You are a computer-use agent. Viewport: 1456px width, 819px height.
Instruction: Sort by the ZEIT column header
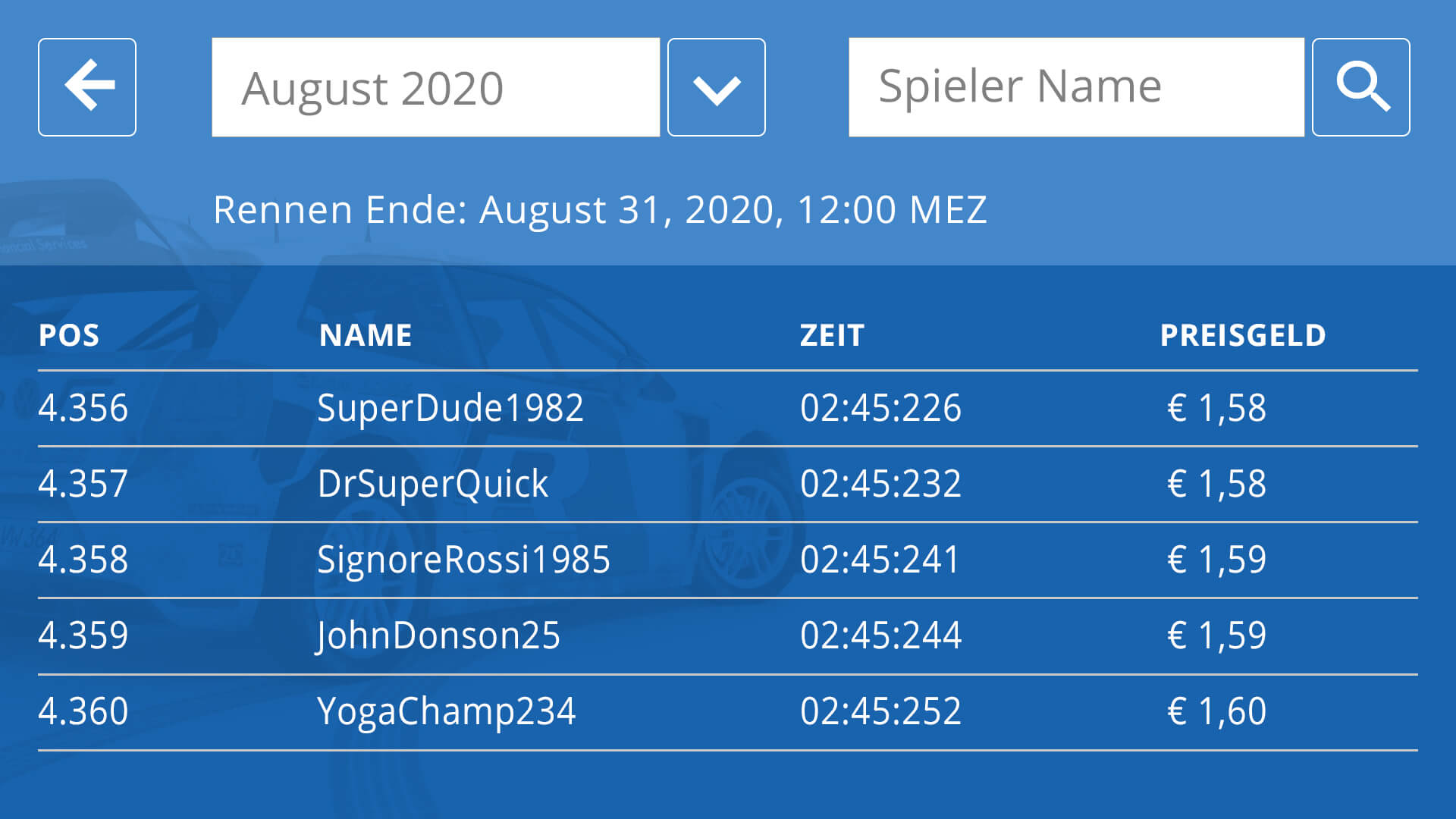[x=832, y=335]
